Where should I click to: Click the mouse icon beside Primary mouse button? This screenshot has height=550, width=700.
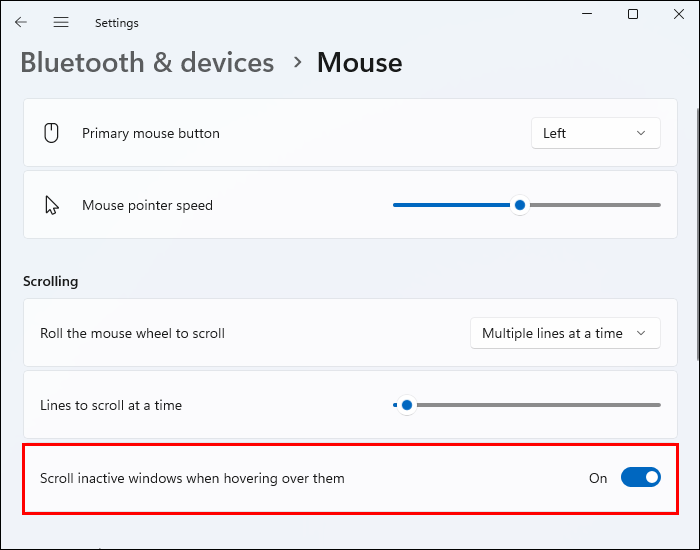52,133
